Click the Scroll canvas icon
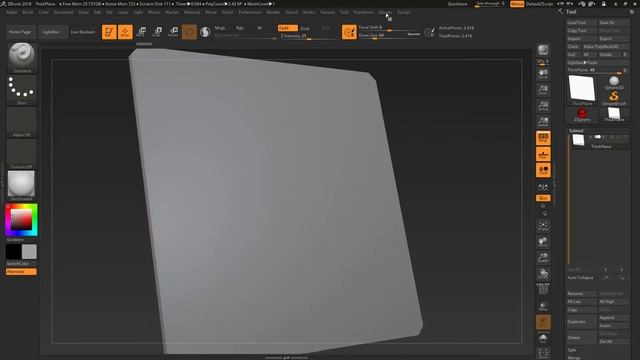 pyautogui.click(x=543, y=74)
